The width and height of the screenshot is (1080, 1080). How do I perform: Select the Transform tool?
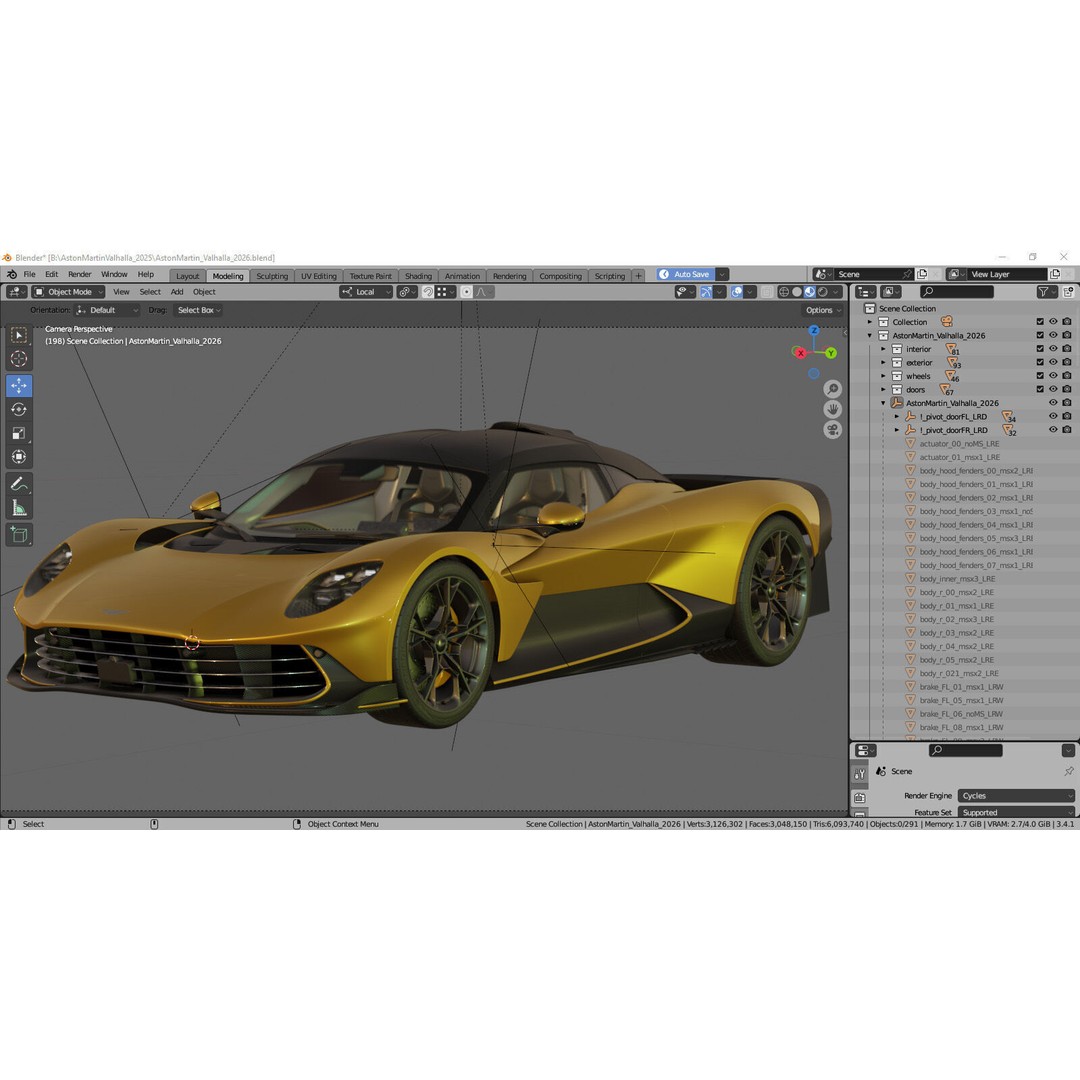[x=19, y=457]
